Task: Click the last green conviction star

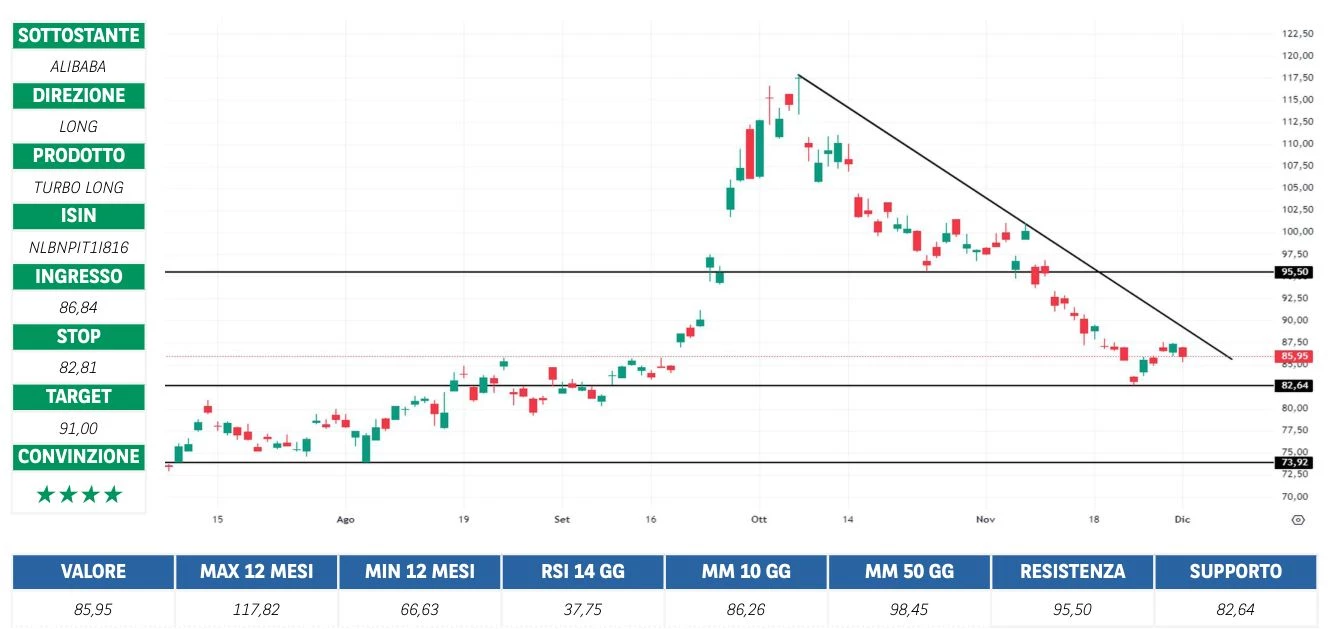Action: click(x=112, y=494)
